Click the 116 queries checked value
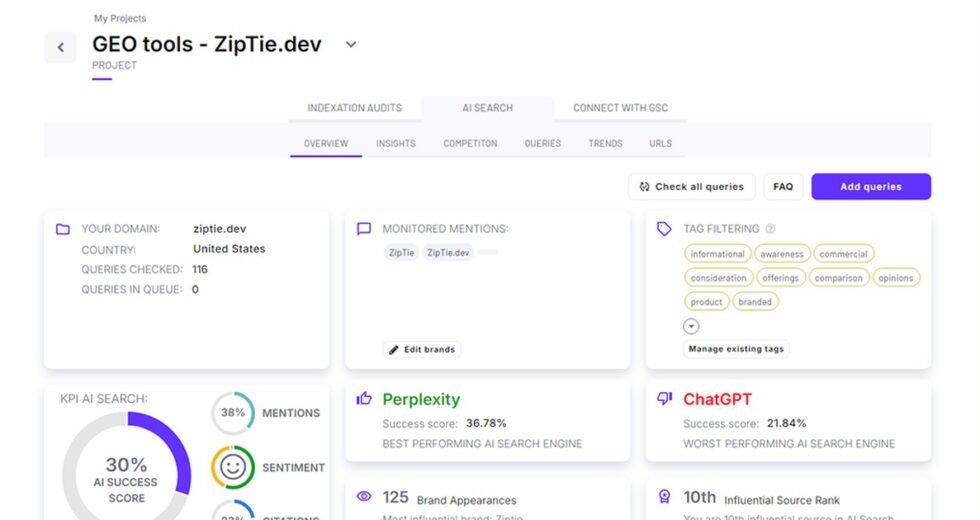Image resolution: width=980 pixels, height=520 pixels. [200, 269]
